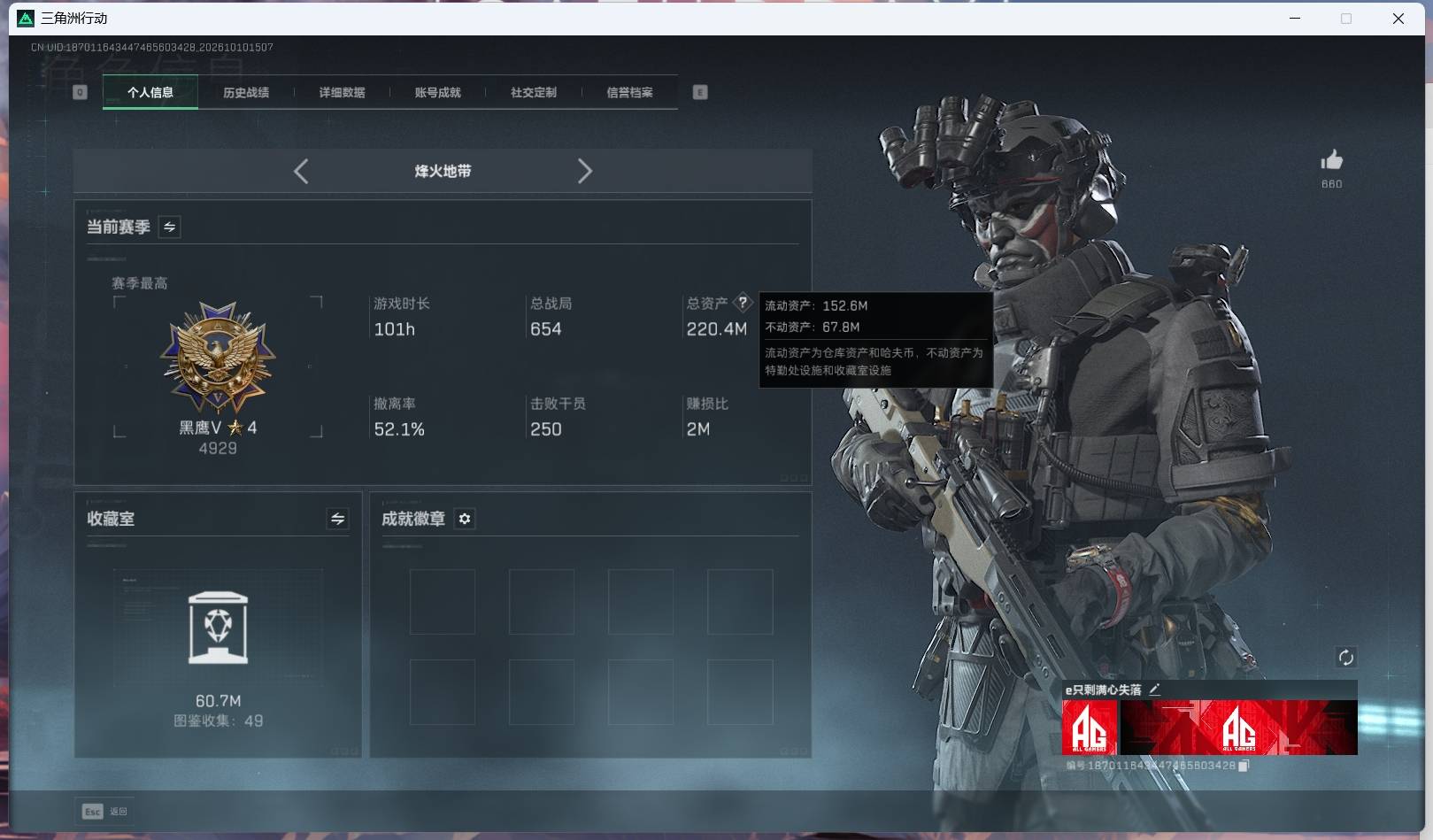Click the 52.1% extraction rate value
This screenshot has width=1433, height=840.
(399, 429)
